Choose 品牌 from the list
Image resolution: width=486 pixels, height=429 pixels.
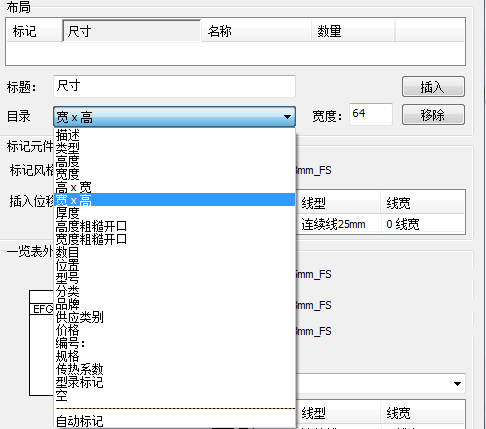(x=174, y=304)
